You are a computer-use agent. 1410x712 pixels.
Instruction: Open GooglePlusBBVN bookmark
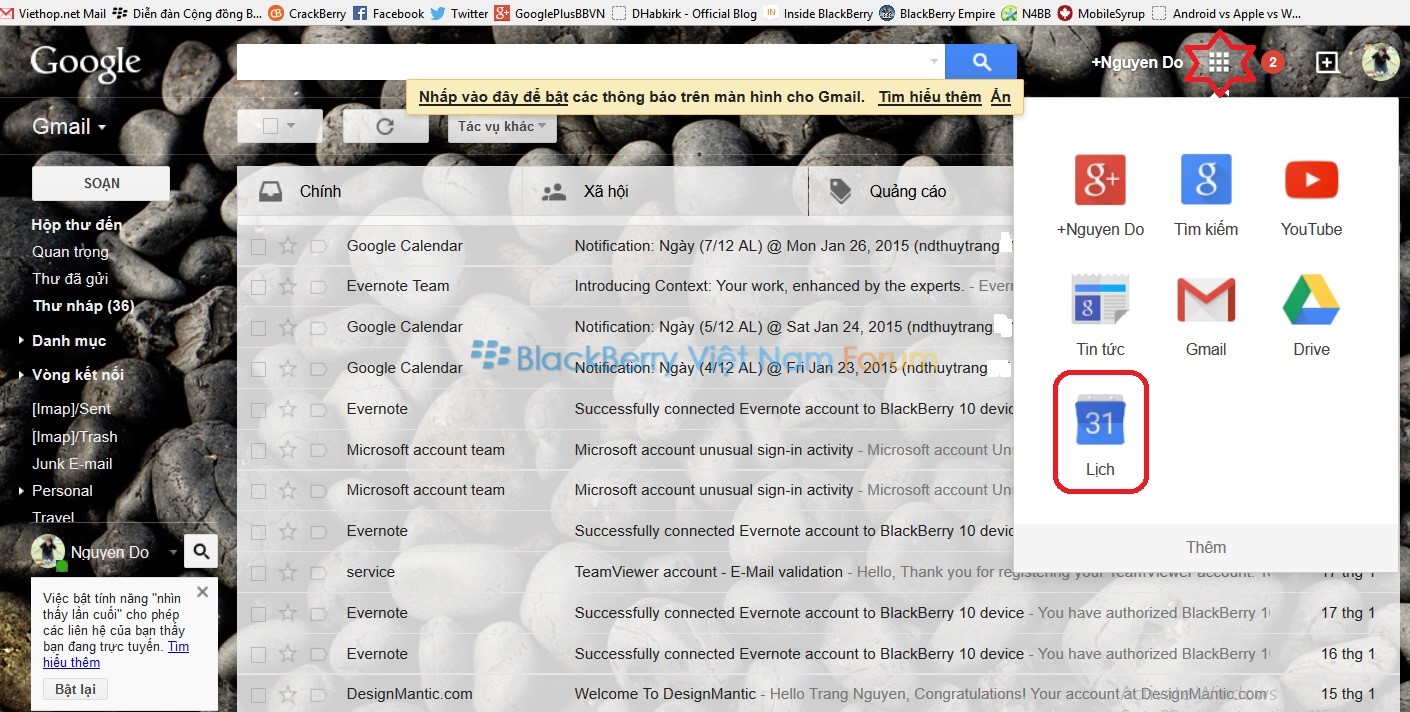pyautogui.click(x=549, y=13)
